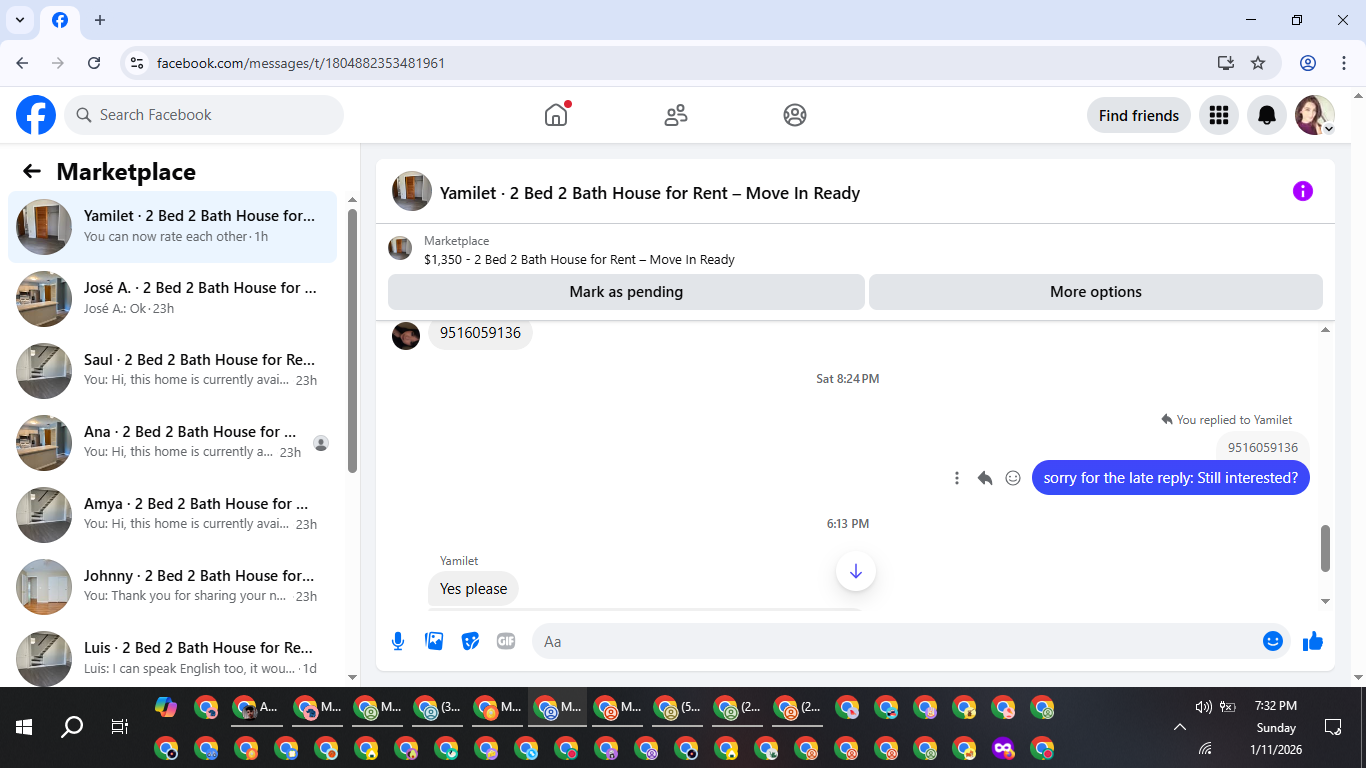1366x768 pixels.
Task: Open Chrome three-dot menu
Action: tap(1344, 63)
